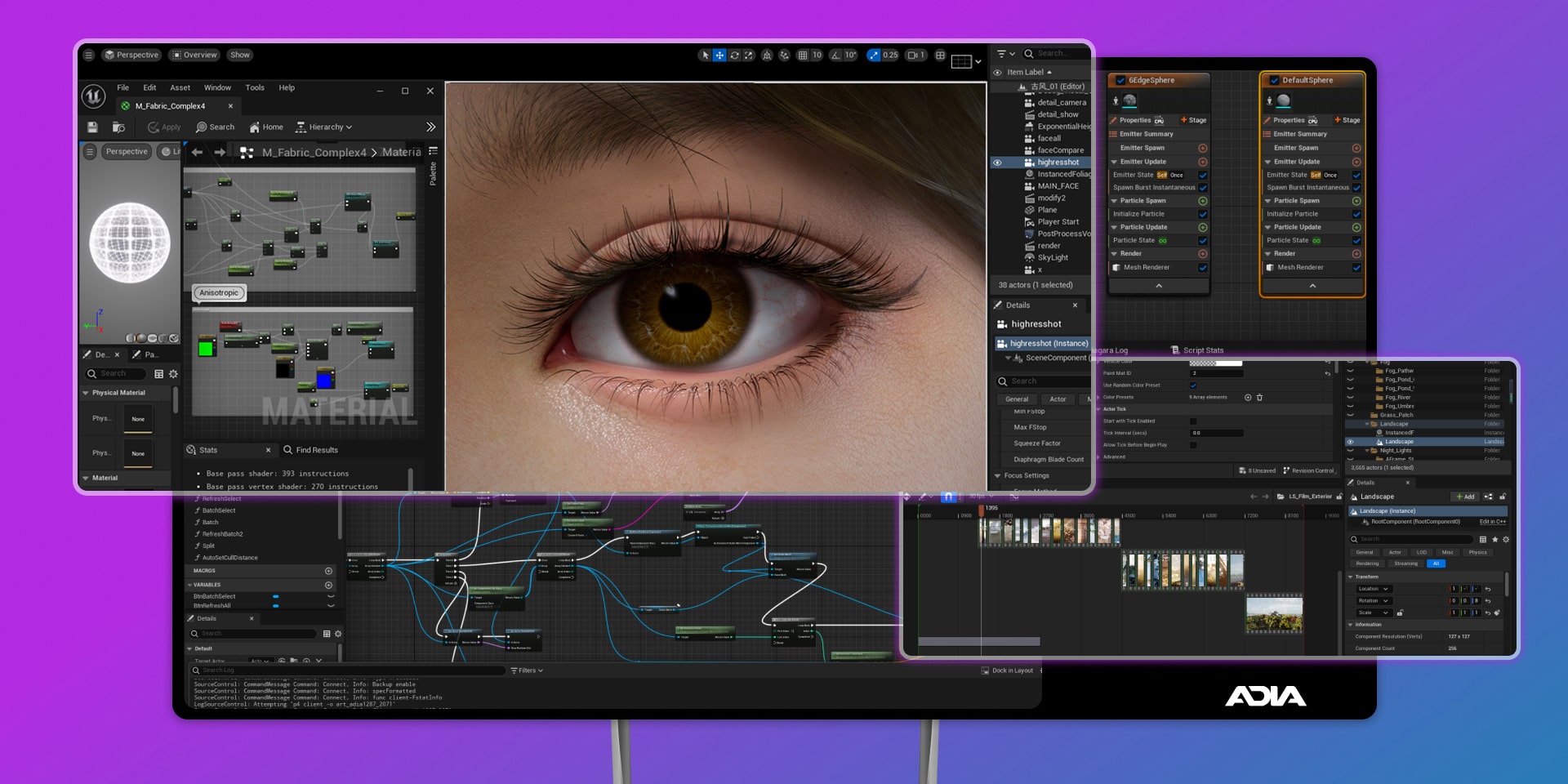1568x784 pixels.
Task: Open the Tools menu in material editor
Action: (255, 88)
